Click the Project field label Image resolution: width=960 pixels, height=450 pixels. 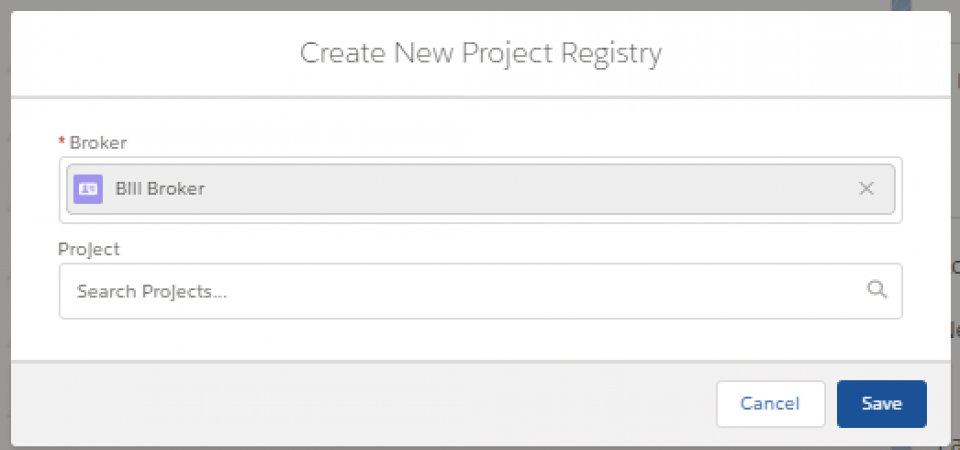tap(90, 249)
